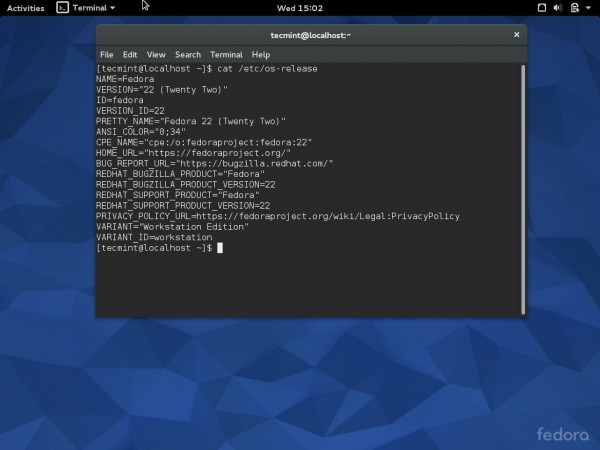Close the tecmint@localhost terminal window
Screen dimensions: 600x450
[x=514, y=35]
